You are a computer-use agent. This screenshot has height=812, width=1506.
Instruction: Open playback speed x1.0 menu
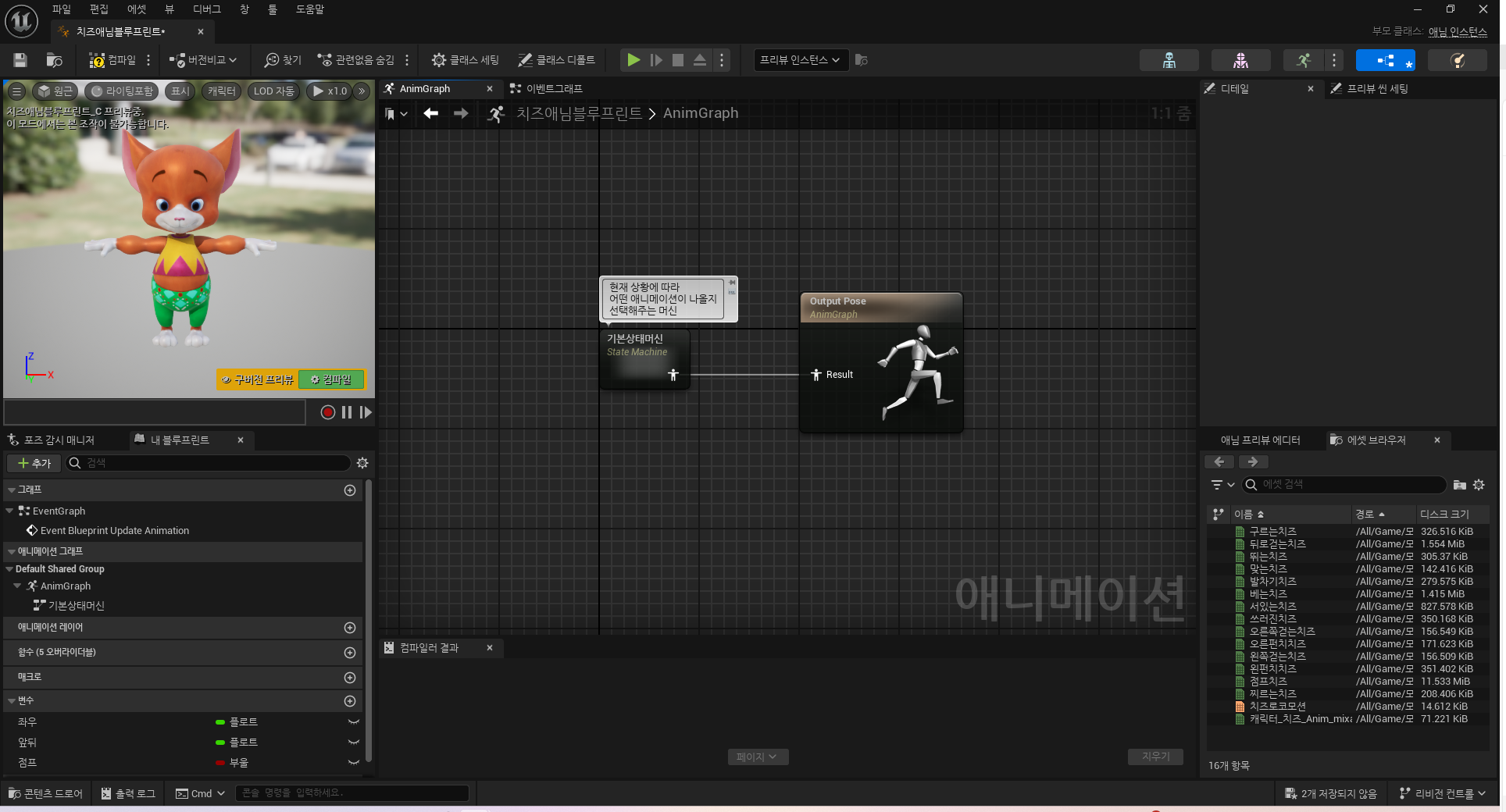tap(330, 91)
